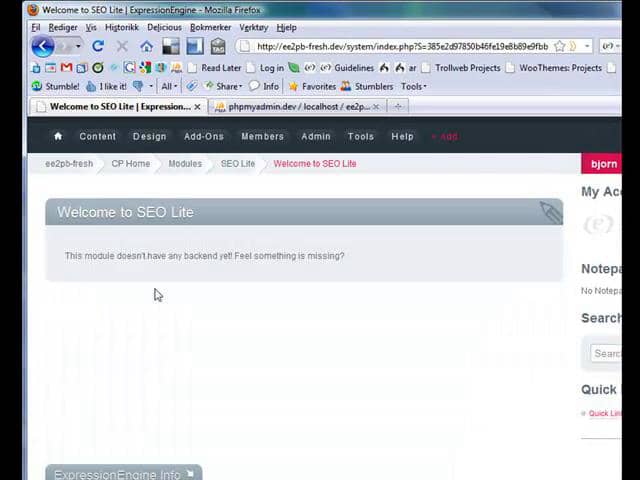Go to CP Home breadcrumb

pyautogui.click(x=131, y=164)
